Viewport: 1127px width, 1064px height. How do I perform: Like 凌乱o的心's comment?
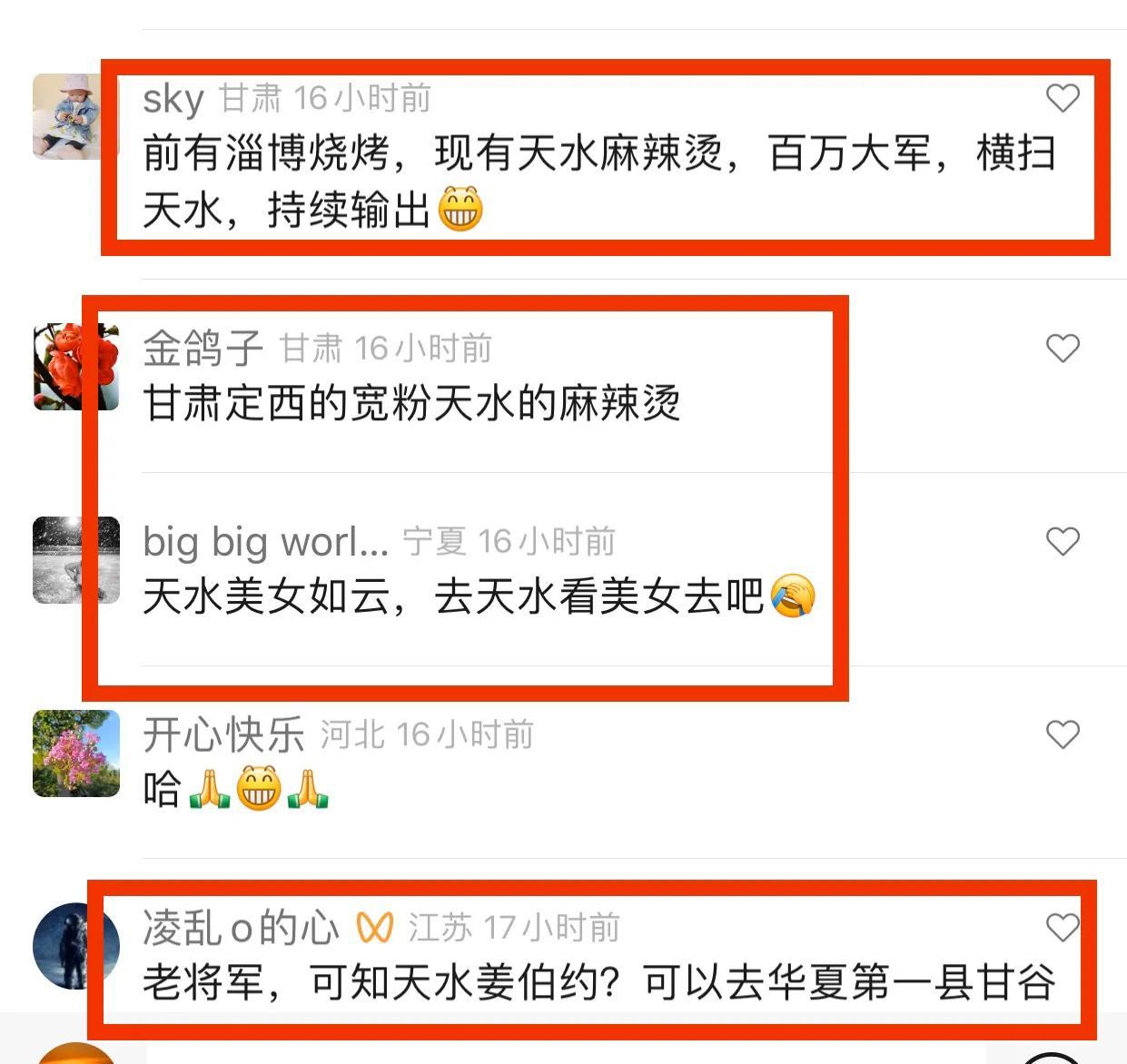click(1063, 928)
